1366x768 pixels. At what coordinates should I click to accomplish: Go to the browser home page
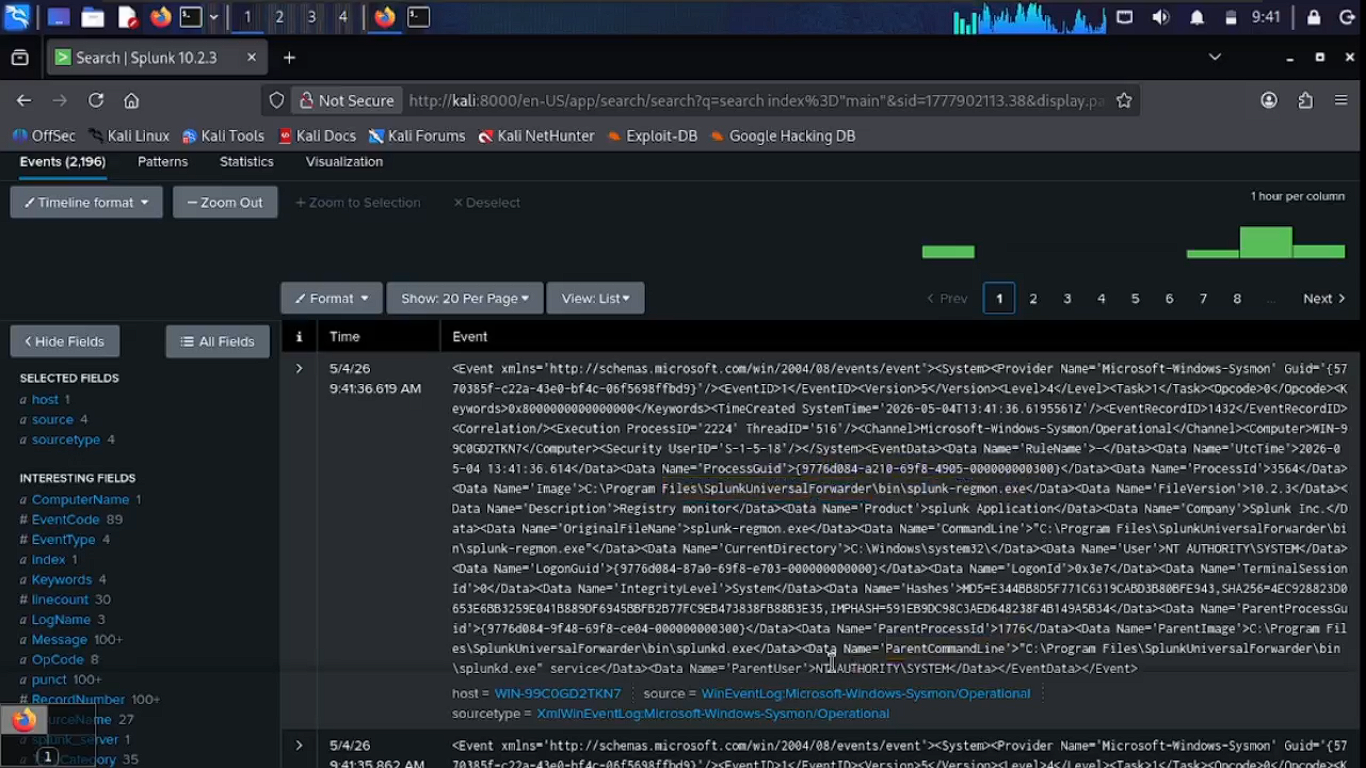point(131,100)
